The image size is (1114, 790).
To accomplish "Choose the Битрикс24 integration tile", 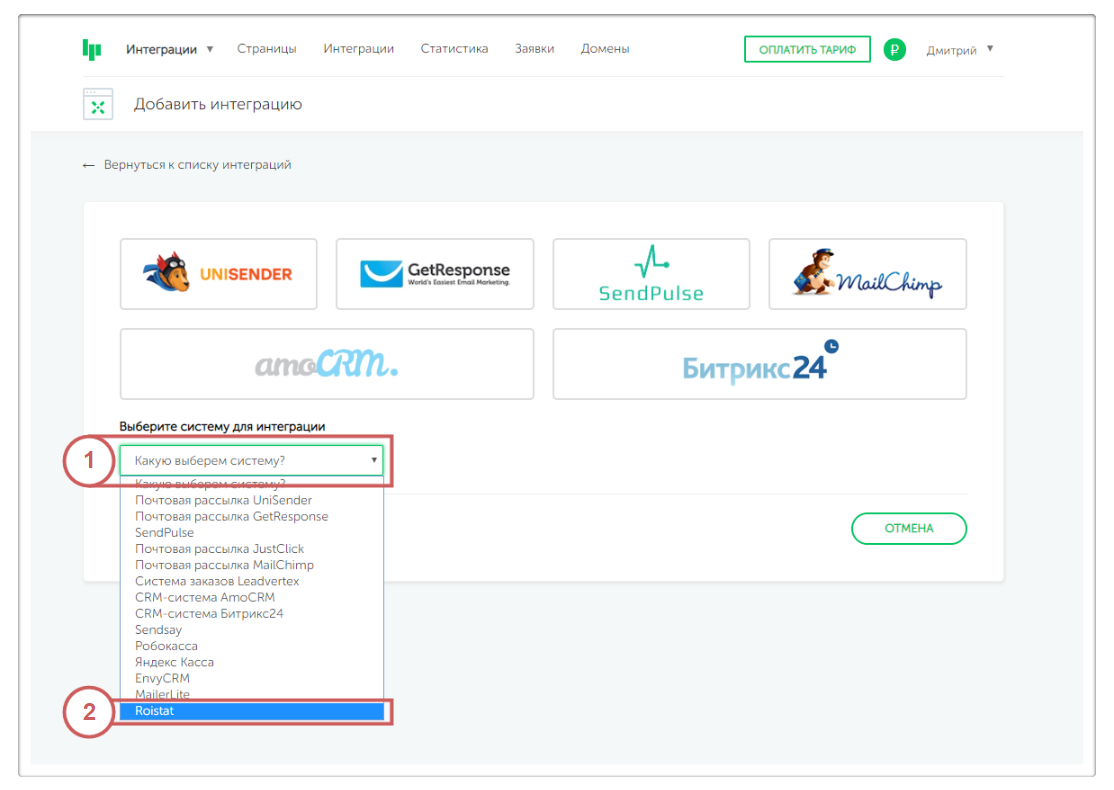I will click(759, 364).
